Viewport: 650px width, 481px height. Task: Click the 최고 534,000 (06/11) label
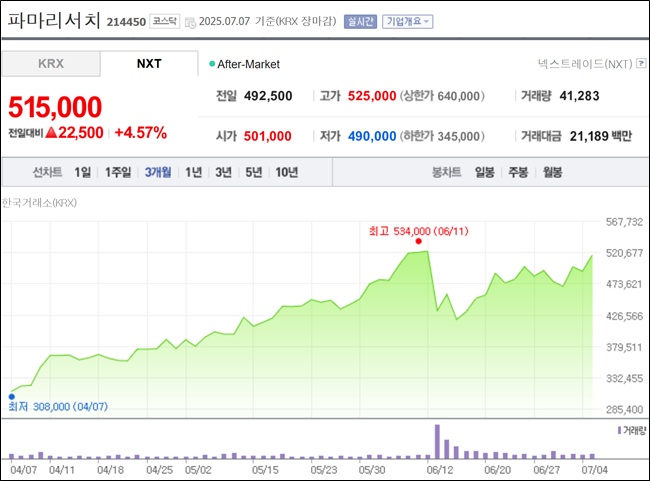(418, 231)
